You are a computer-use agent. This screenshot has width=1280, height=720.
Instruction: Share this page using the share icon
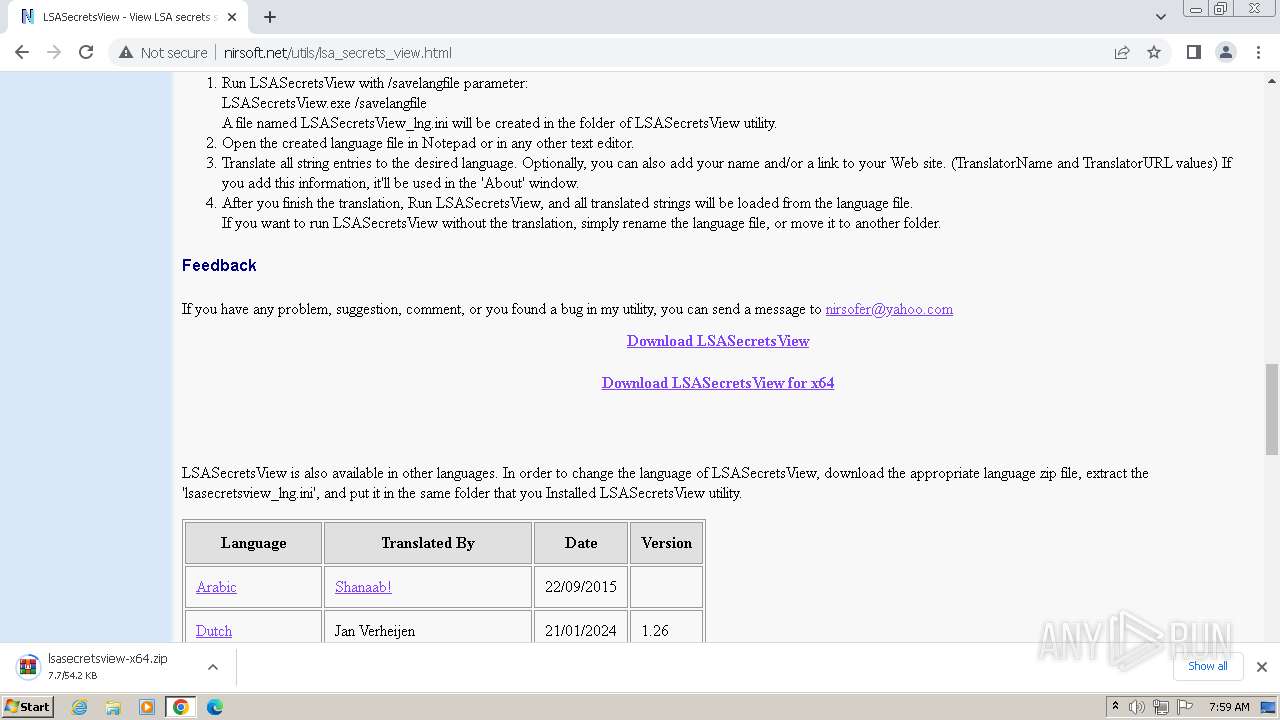coord(1122,53)
